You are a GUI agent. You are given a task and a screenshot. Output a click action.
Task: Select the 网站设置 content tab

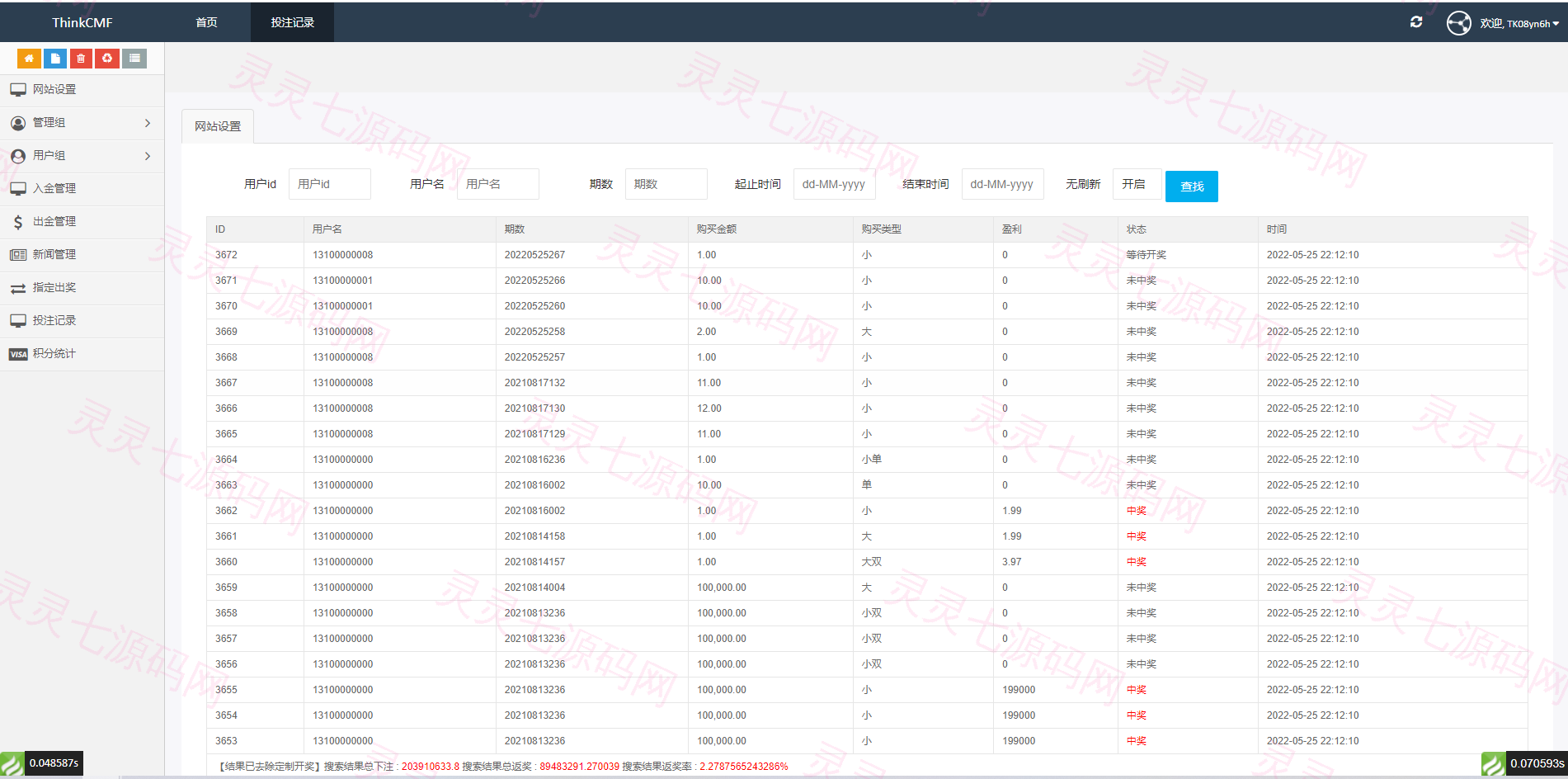pos(218,126)
